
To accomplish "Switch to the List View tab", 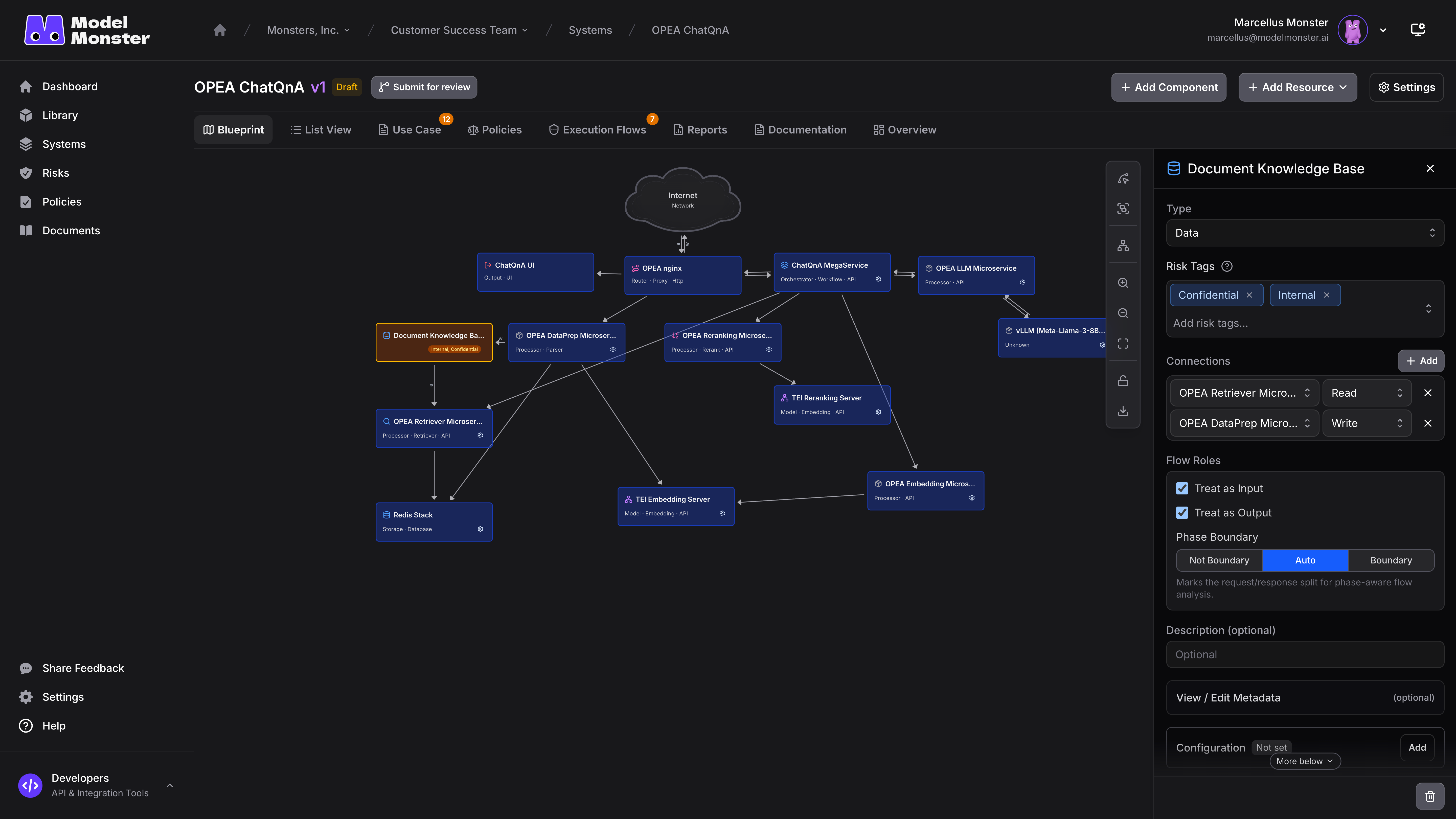I will coord(321,129).
